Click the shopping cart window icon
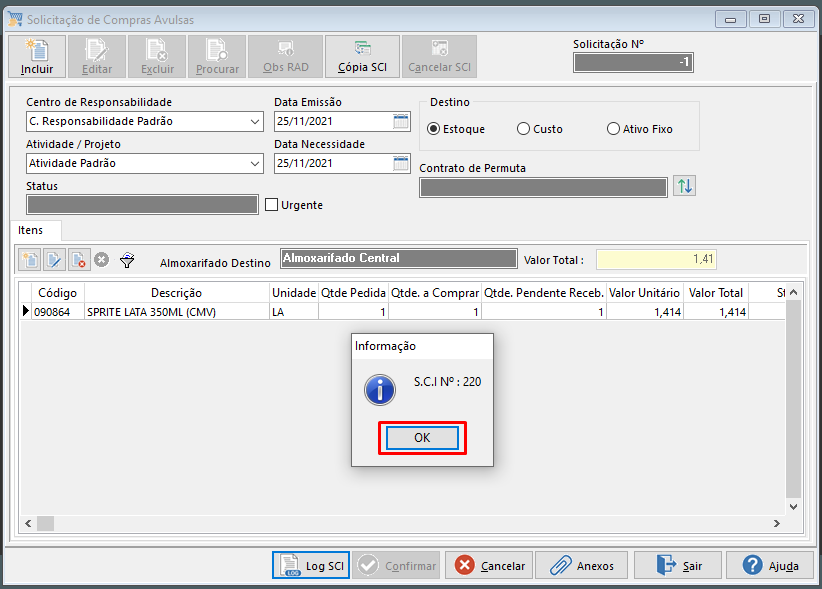The image size is (822, 589). (x=15, y=19)
